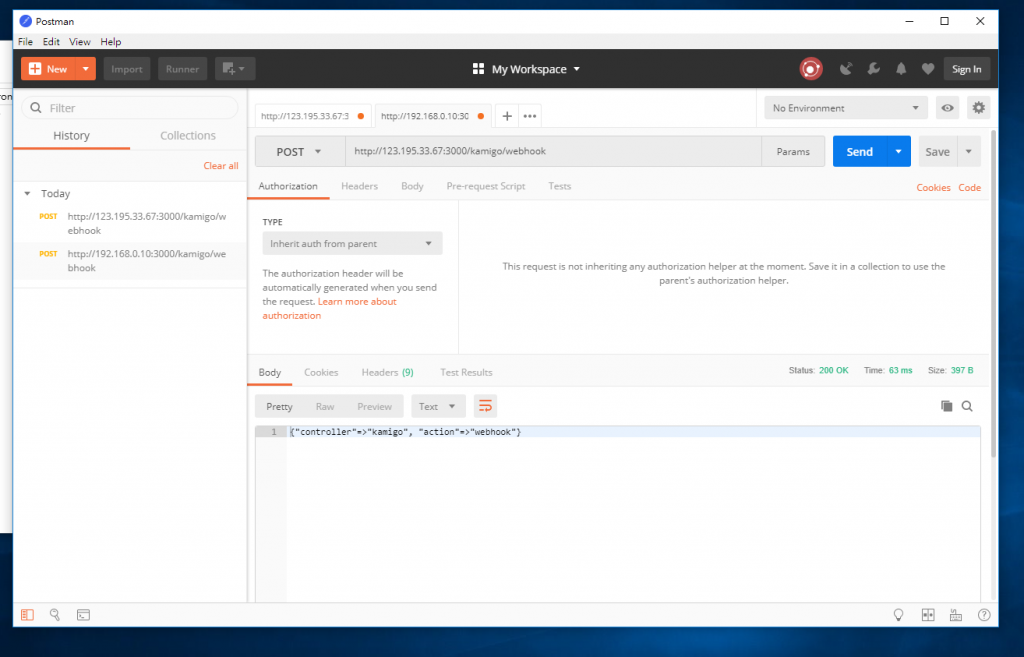Viewport: 1024px width, 657px height.
Task: Open settings wrench icon in header
Action: (x=874, y=69)
